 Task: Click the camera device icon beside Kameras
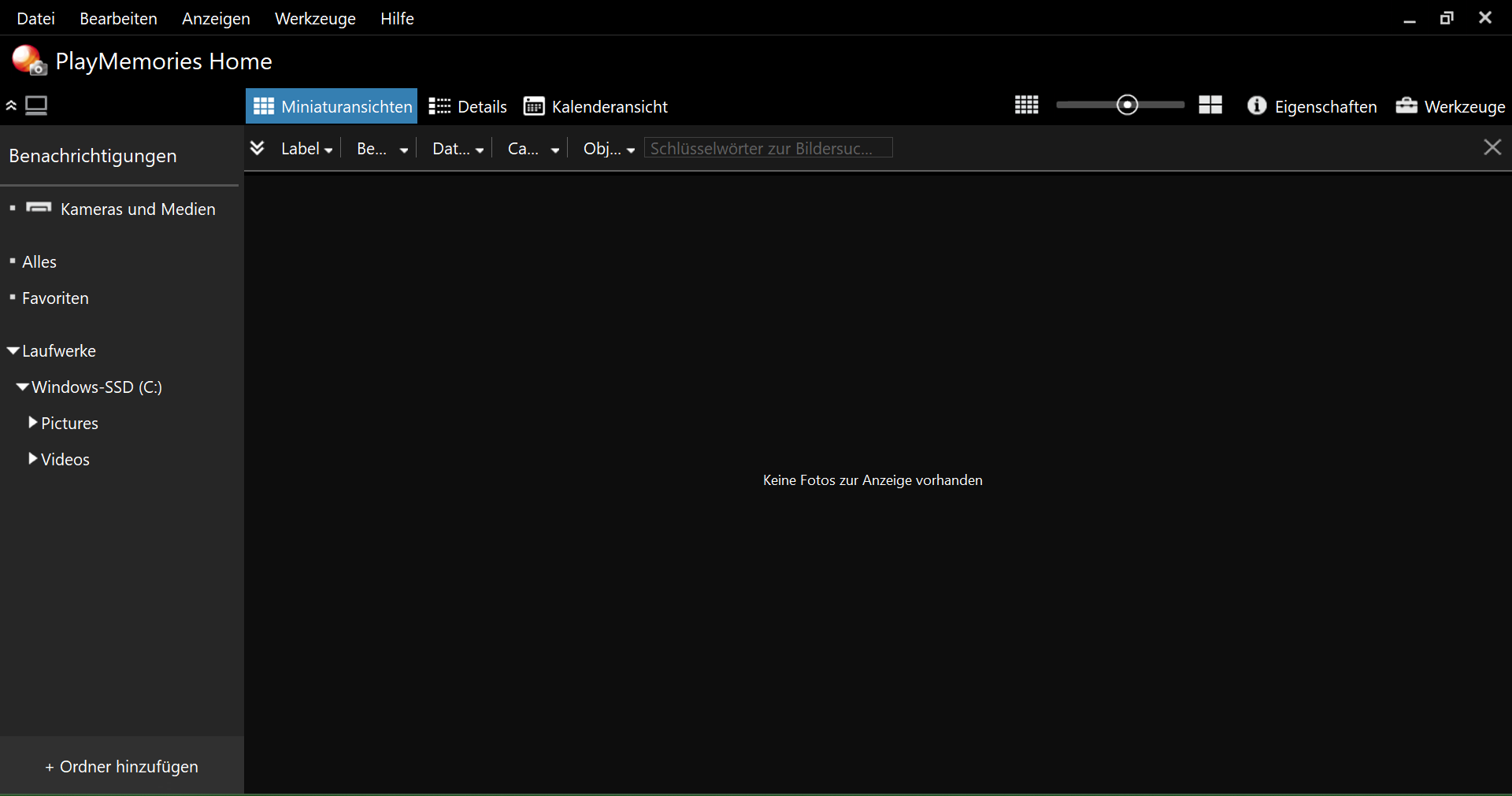[39, 208]
